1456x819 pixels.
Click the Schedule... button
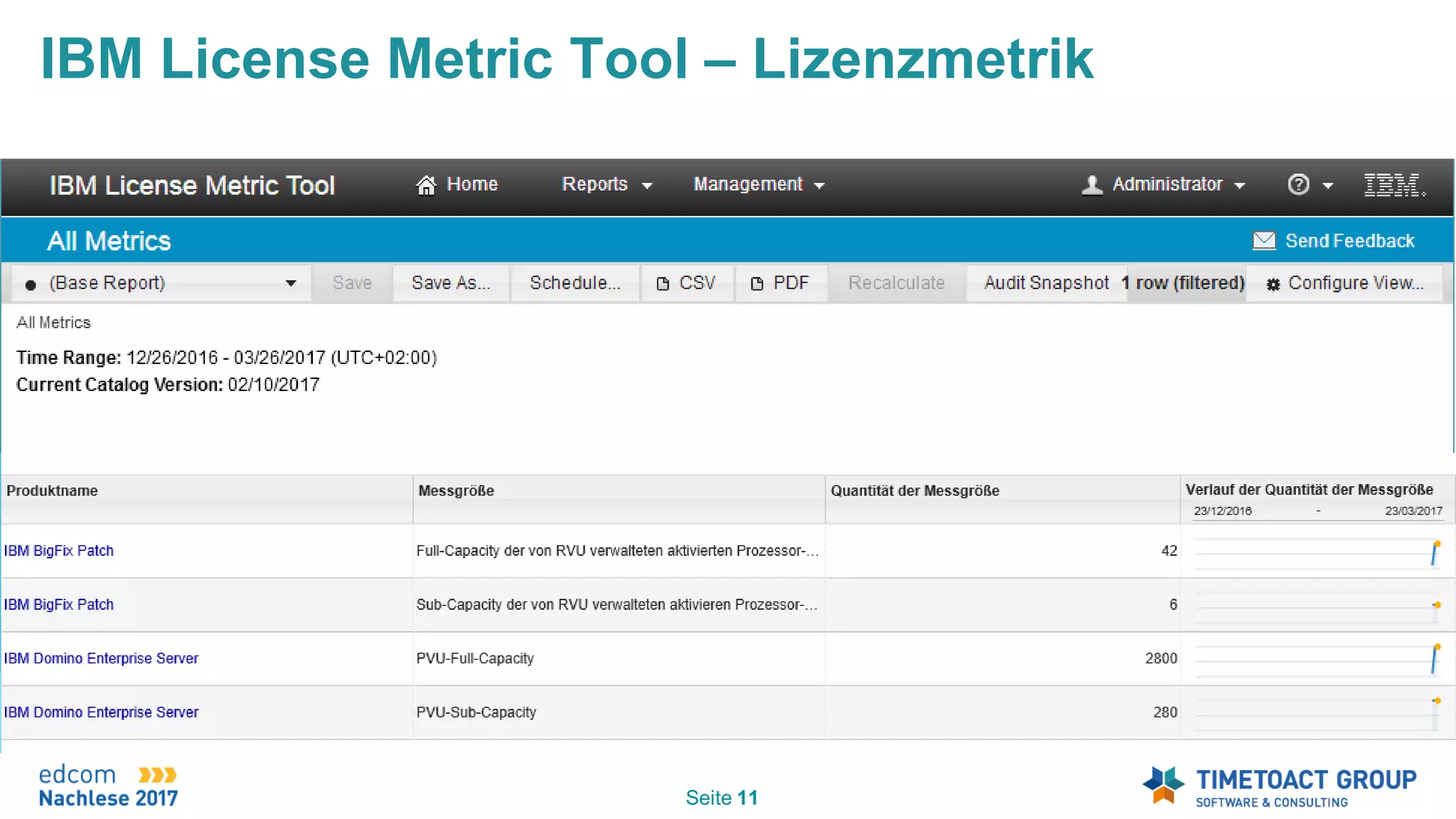(x=575, y=283)
